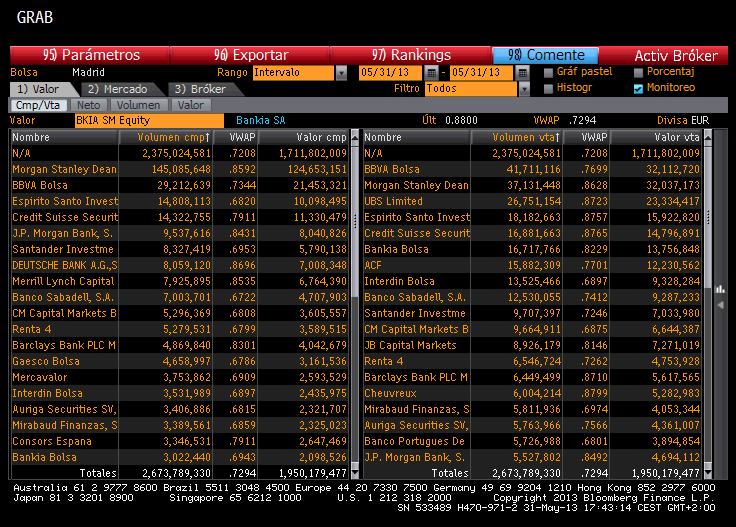The image size is (736, 527).
Task: Enable the Gráf pastel checkbox
Action: 548,73
